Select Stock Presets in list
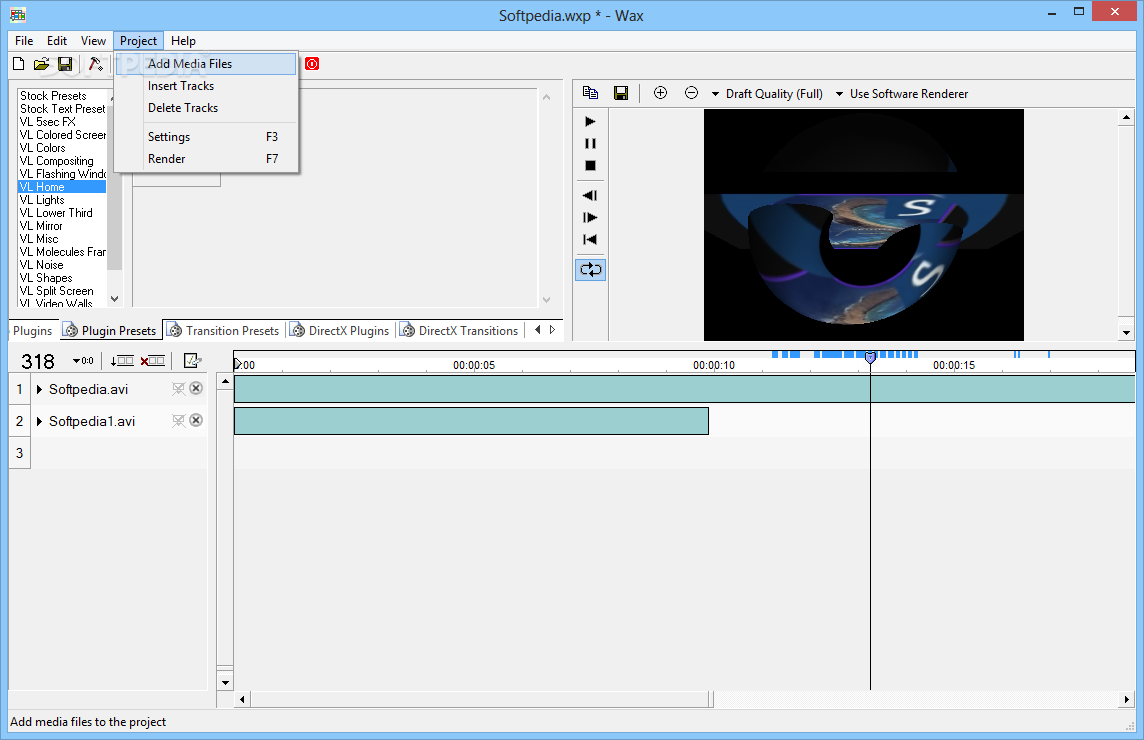 tap(61, 96)
